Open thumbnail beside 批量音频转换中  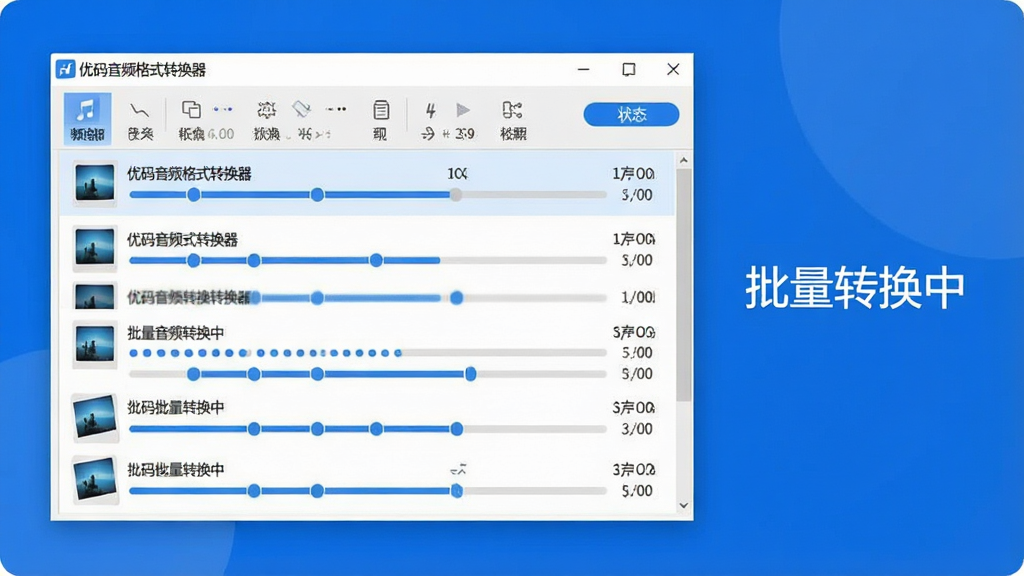point(95,344)
